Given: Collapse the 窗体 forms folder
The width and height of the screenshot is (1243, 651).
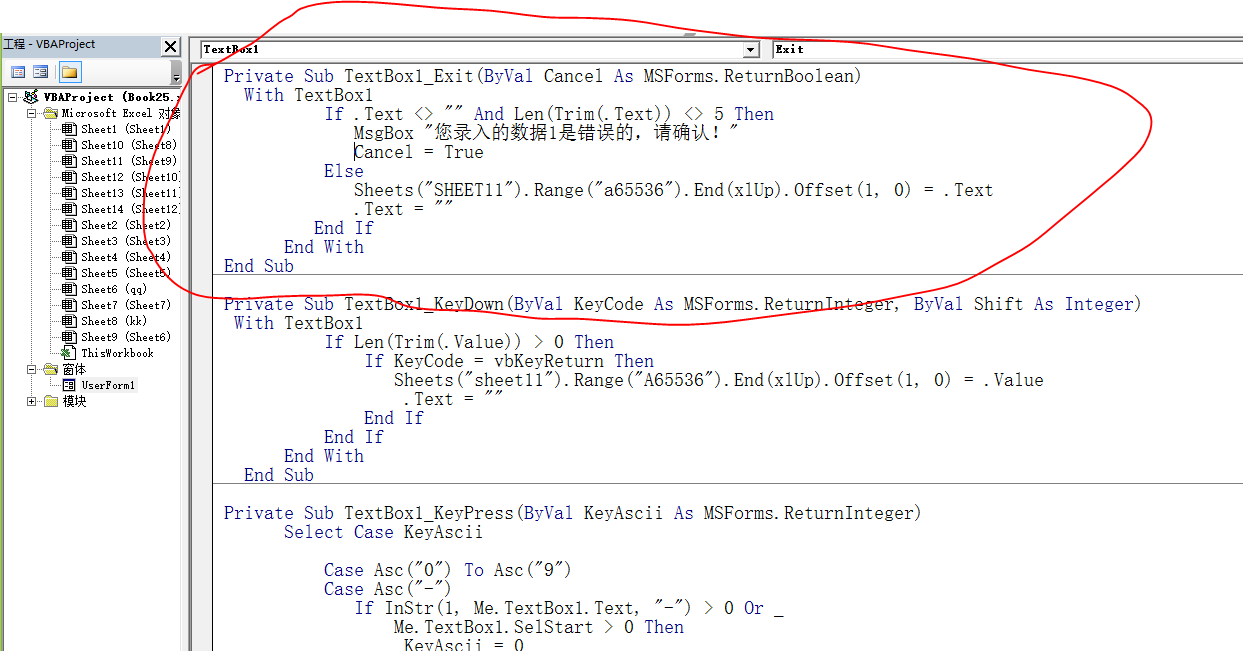Looking at the screenshot, I should click(x=32, y=369).
